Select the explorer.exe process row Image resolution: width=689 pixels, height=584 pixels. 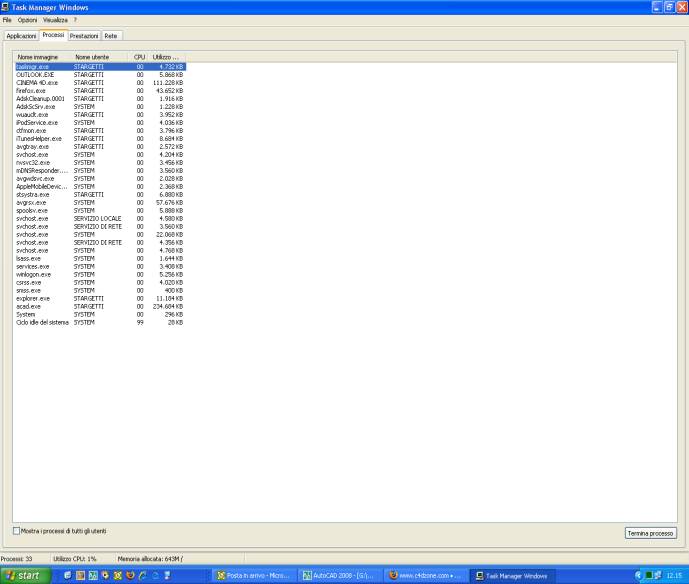(x=100, y=298)
